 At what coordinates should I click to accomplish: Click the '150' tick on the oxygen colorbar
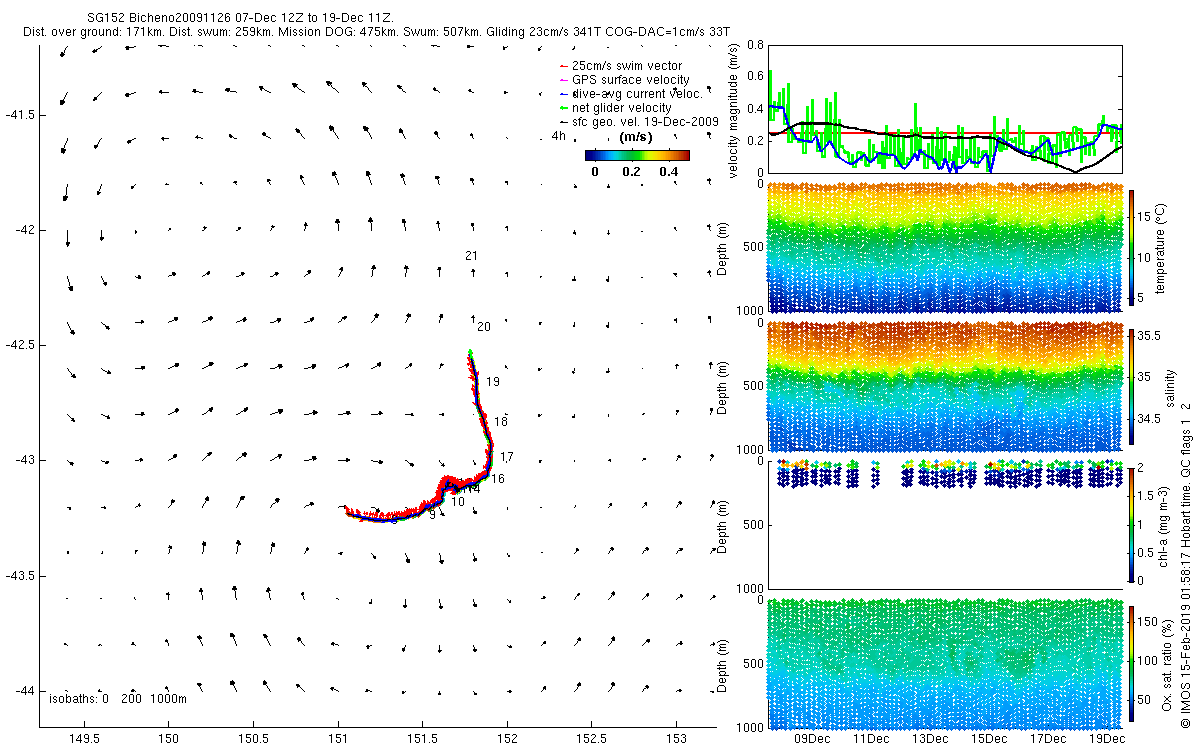click(1149, 624)
